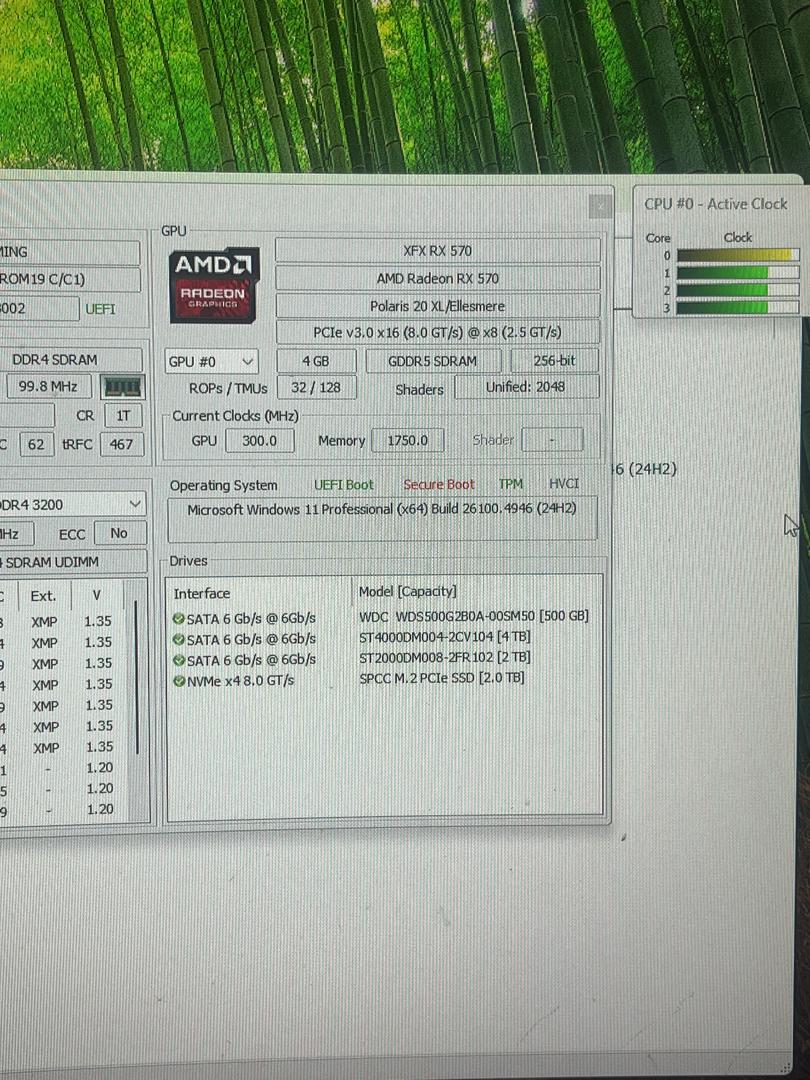810x1080 pixels.
Task: Click the AMD Radeon RX 570 field
Action: pyautogui.click(x=438, y=278)
